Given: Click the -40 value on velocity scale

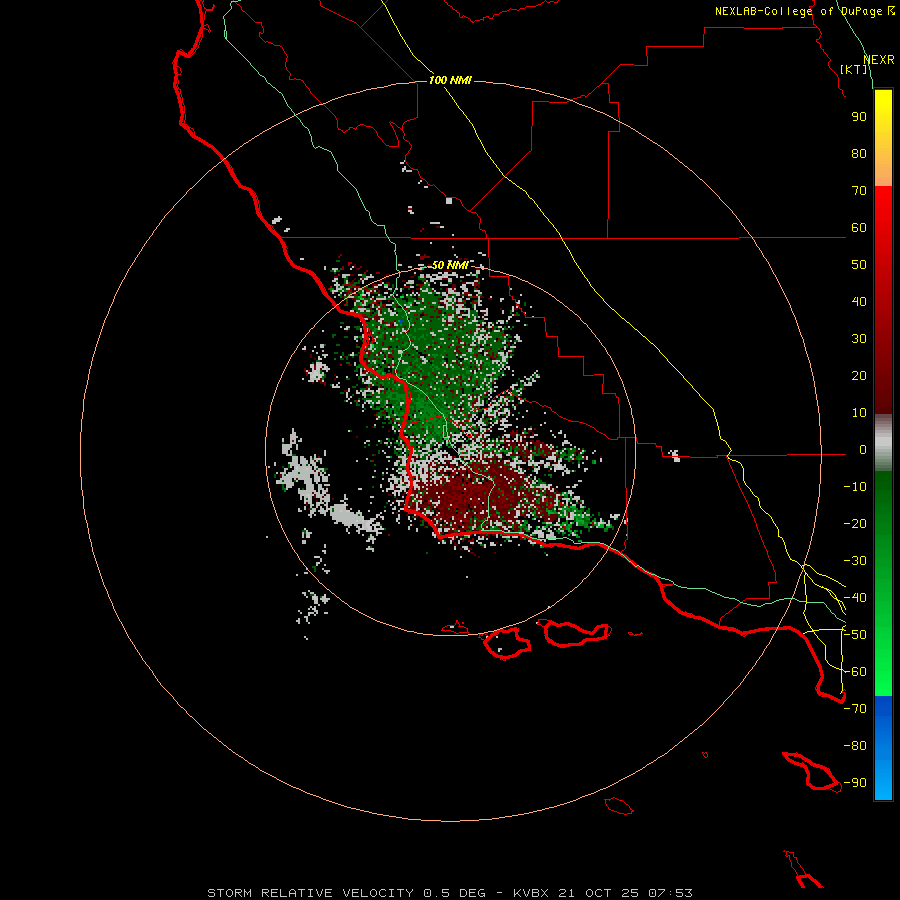Looking at the screenshot, I should 855,598.
